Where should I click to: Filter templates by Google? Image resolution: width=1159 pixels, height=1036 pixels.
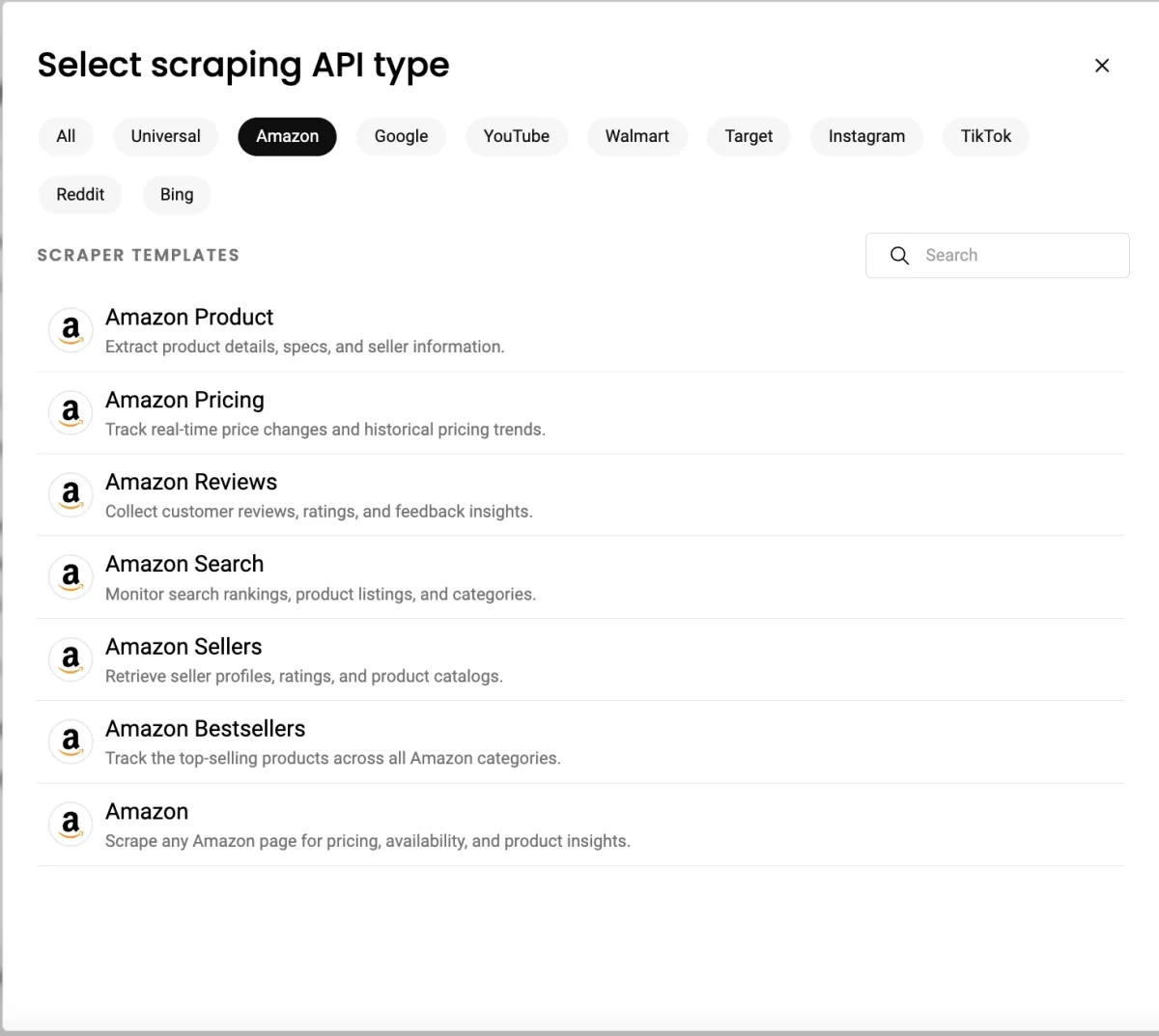tap(401, 136)
